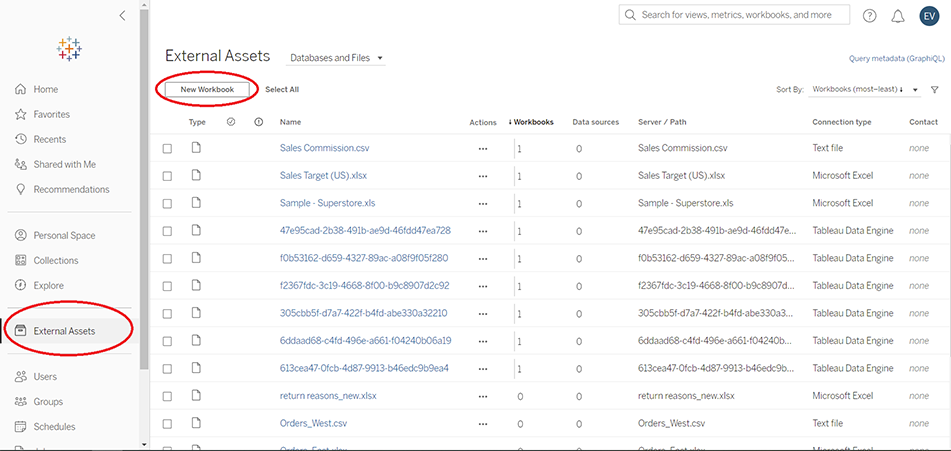The image size is (951, 451).
Task: Click the Tableau logo icon
Action: click(70, 49)
